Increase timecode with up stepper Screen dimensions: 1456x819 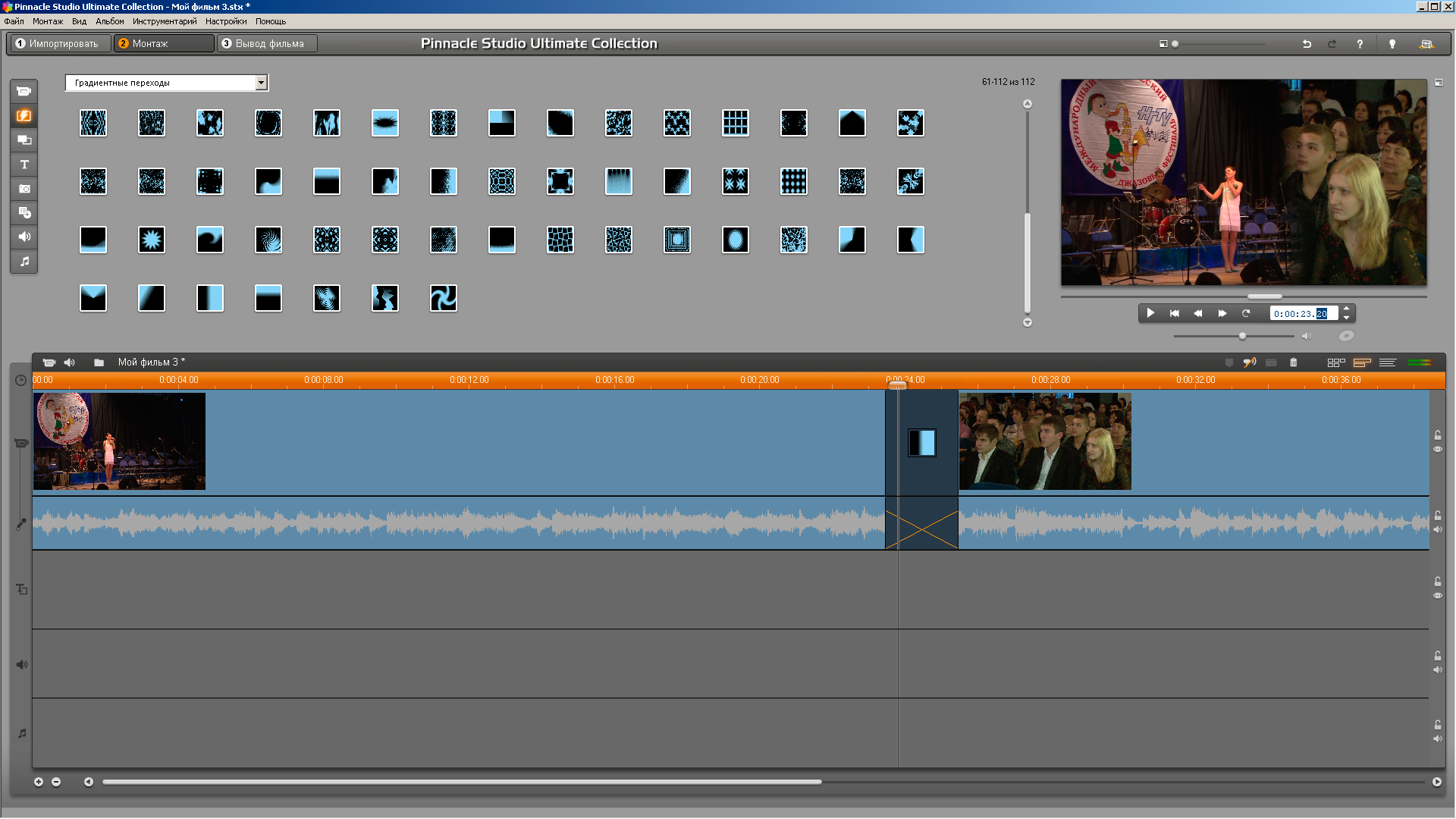coord(1346,309)
